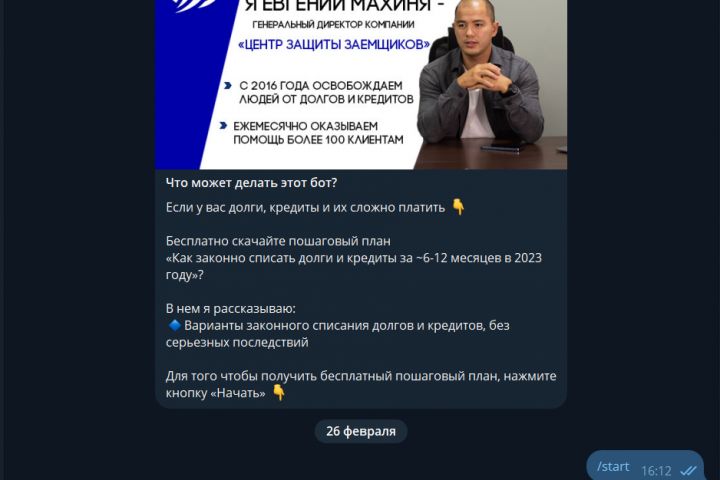Click the 'Генеральный директор компании' caption

tap(333, 24)
